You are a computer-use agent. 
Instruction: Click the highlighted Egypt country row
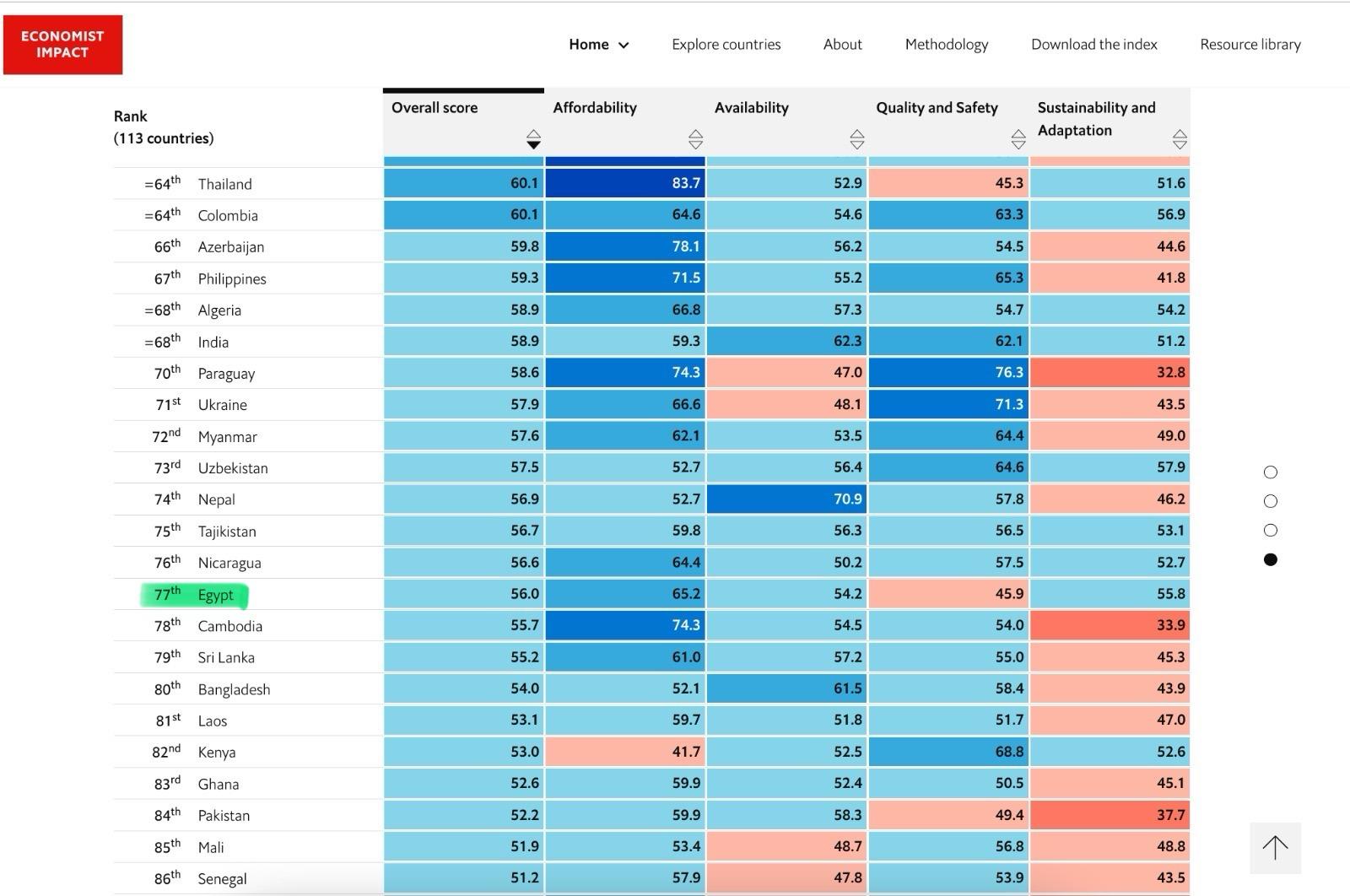coord(215,595)
